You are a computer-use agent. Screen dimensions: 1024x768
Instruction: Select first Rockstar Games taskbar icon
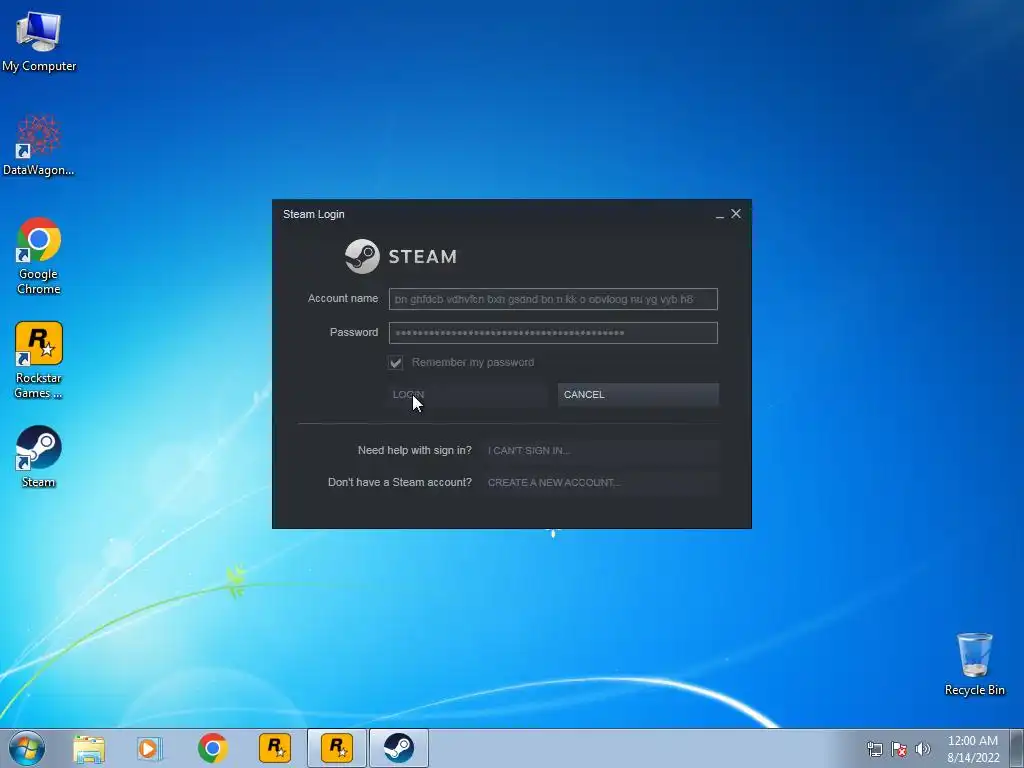click(x=275, y=748)
